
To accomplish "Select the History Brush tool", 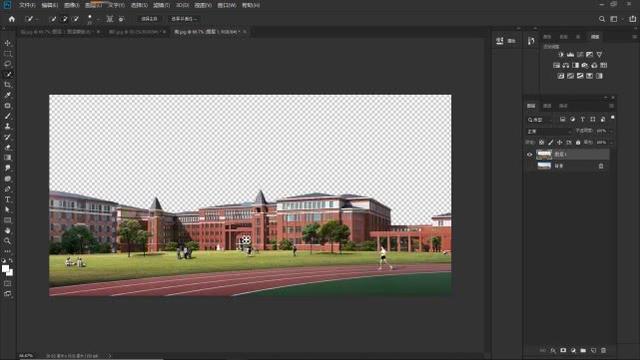I will pos(7,137).
